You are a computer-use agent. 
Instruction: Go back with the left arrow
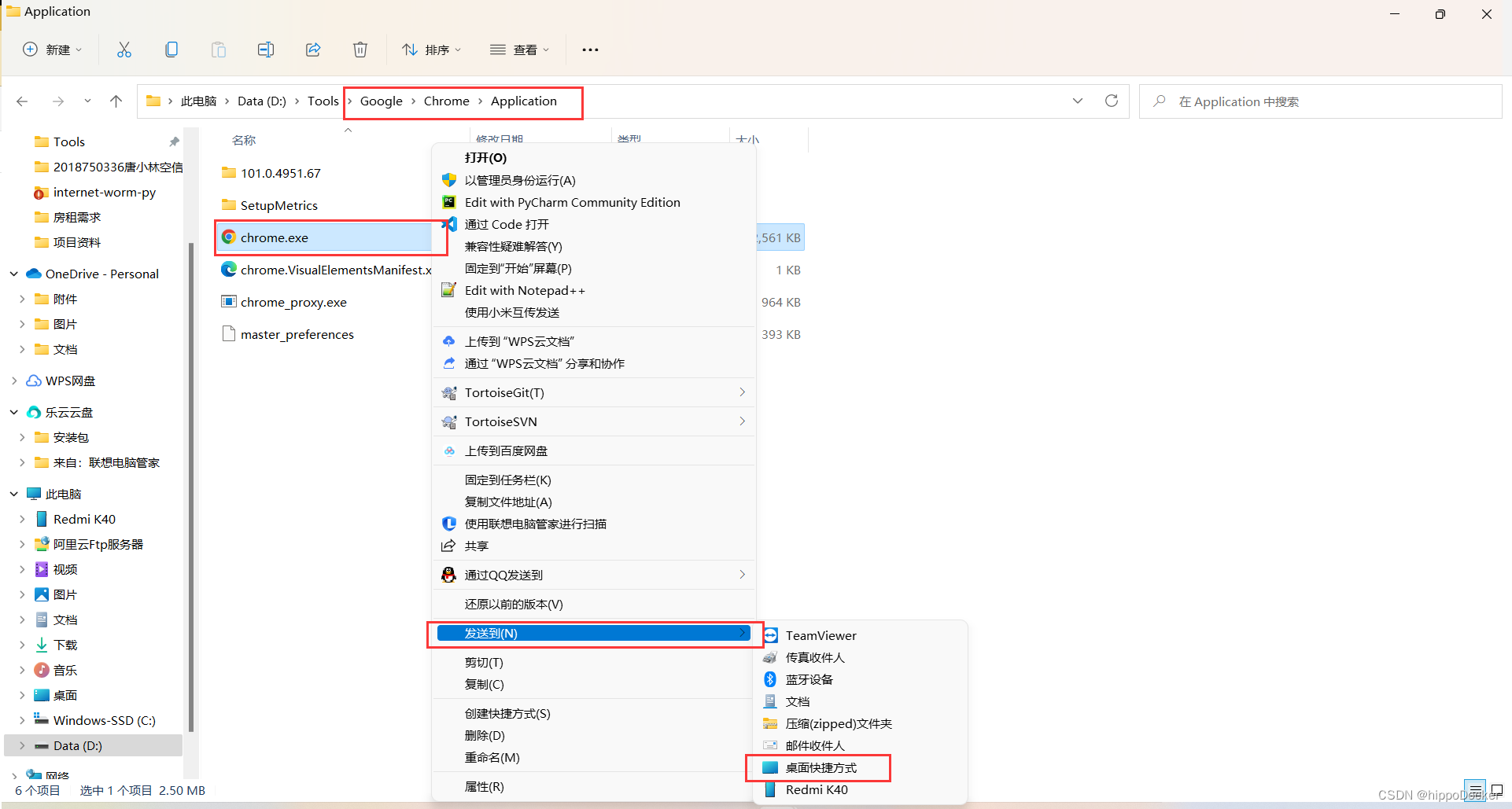pos(22,101)
